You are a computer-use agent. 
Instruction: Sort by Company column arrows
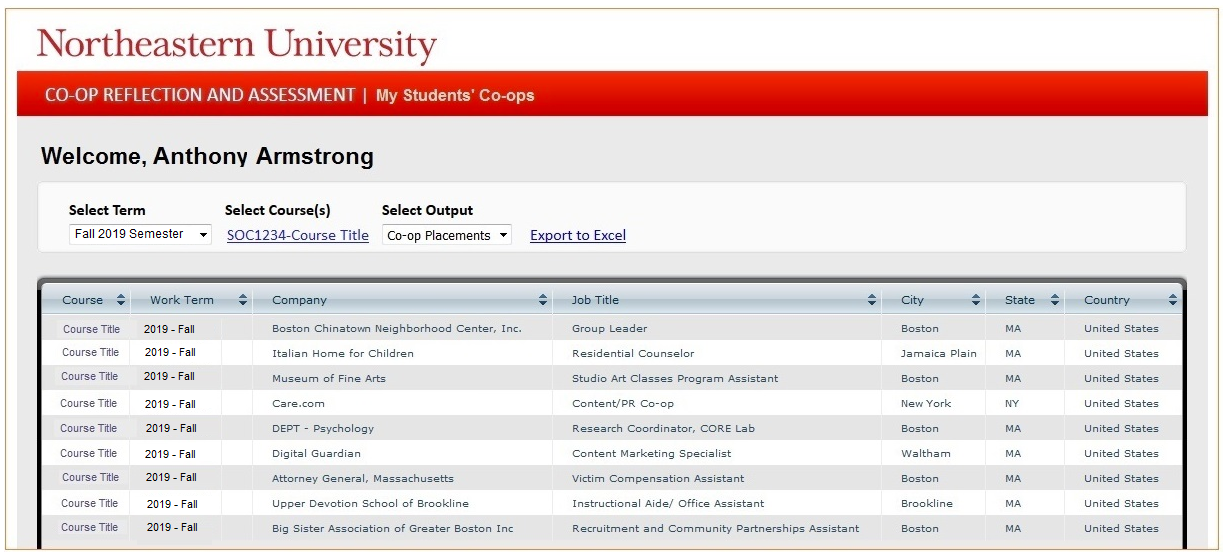[543, 300]
